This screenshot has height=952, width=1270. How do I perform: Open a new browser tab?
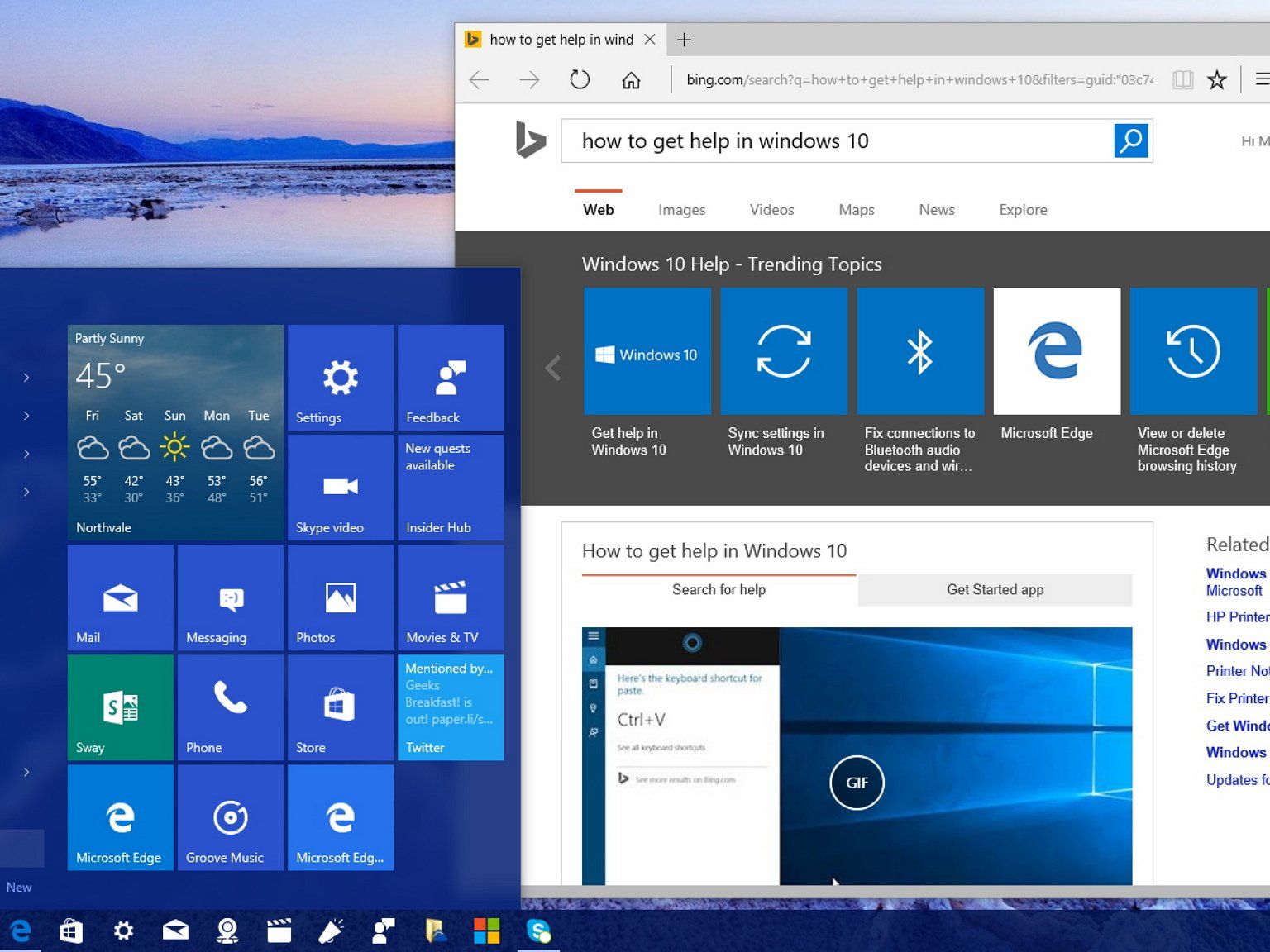point(685,40)
